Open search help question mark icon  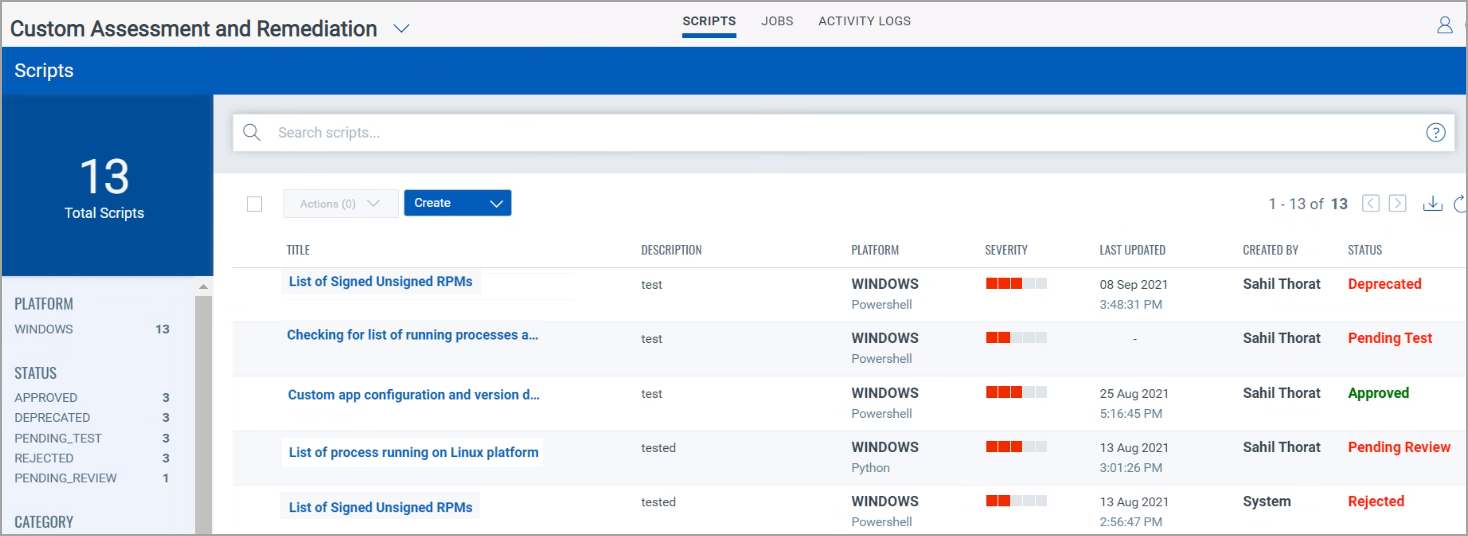pos(1435,132)
